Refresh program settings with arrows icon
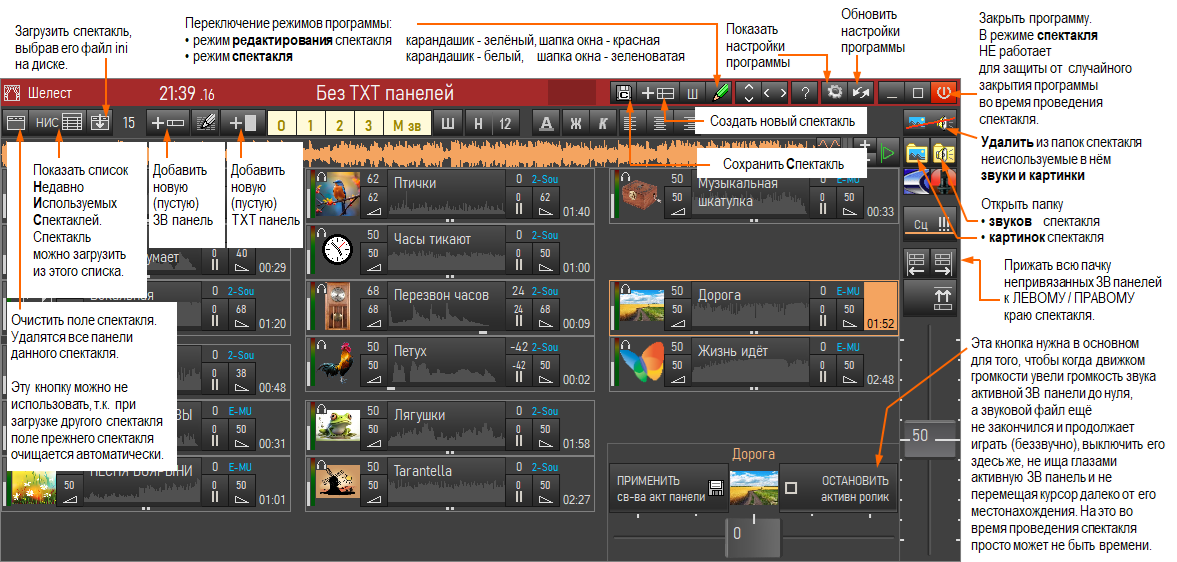 (x=859, y=93)
